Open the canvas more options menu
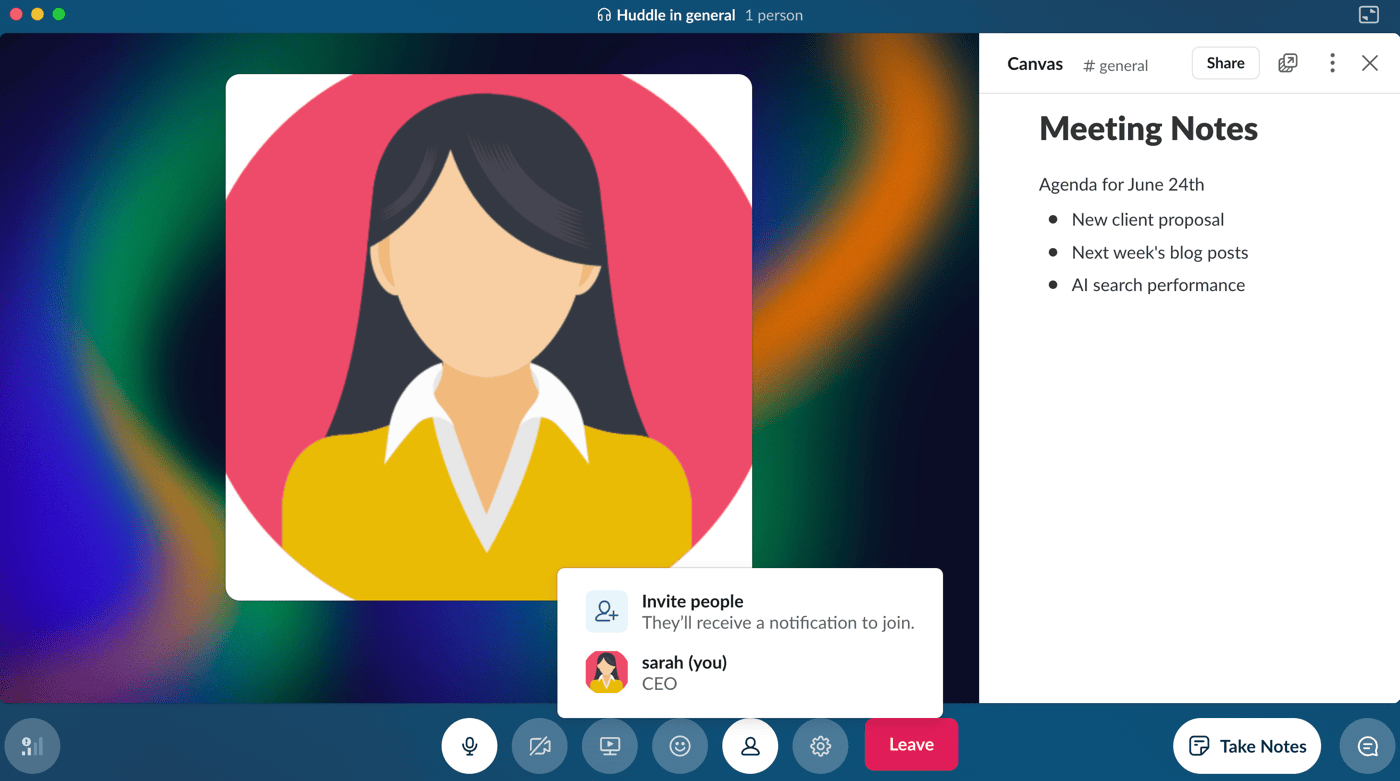Image resolution: width=1400 pixels, height=781 pixels. (x=1332, y=63)
